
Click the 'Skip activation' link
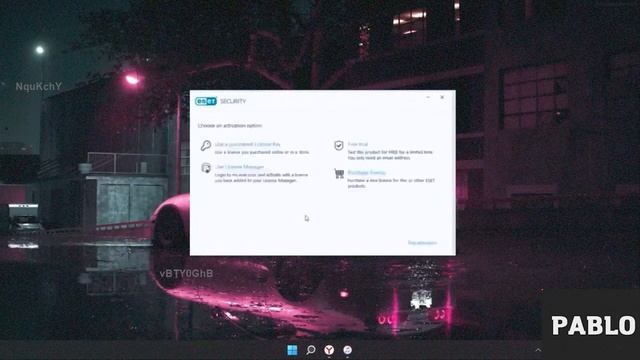click(422, 243)
